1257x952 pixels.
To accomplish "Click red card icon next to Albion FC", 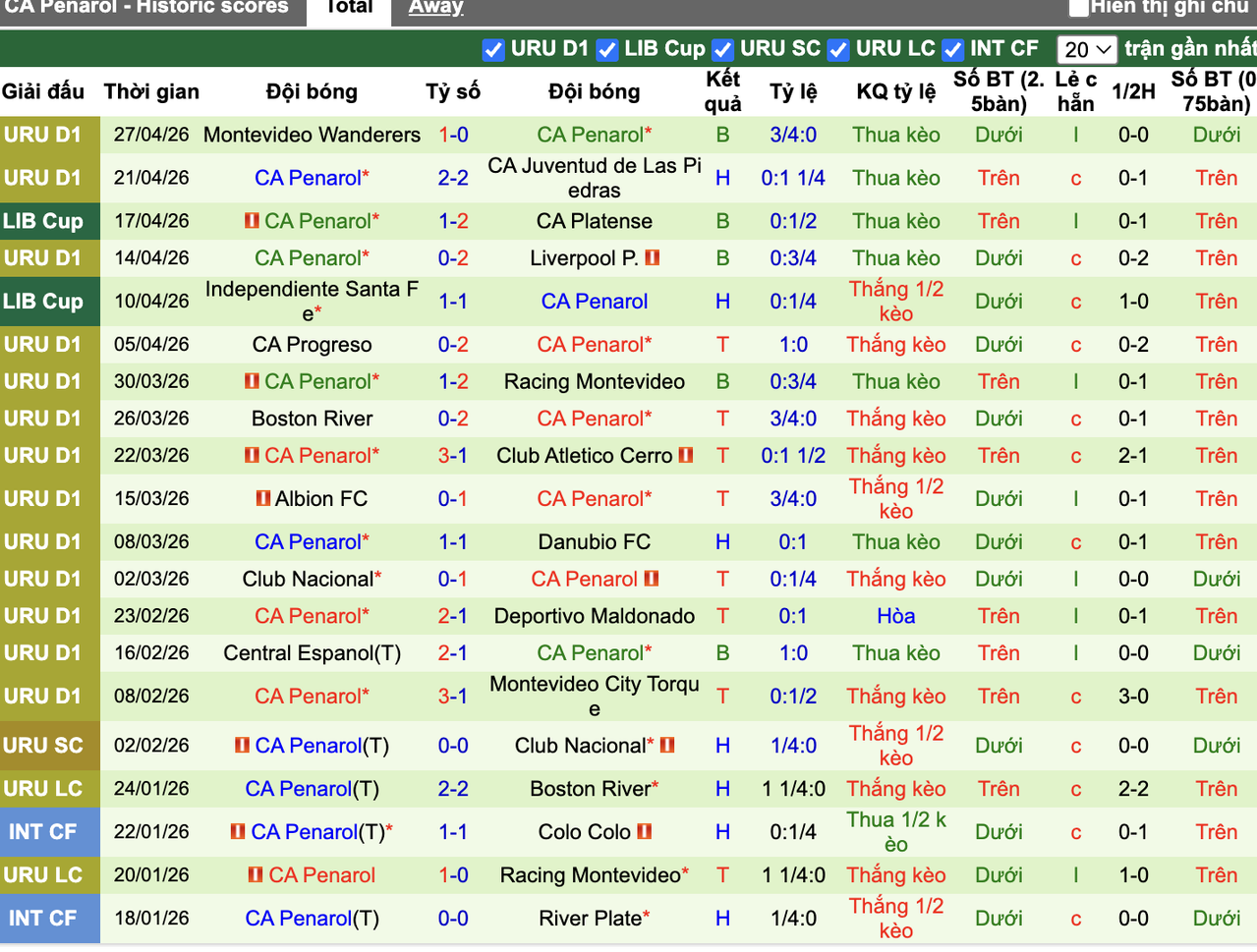I will click(263, 499).
